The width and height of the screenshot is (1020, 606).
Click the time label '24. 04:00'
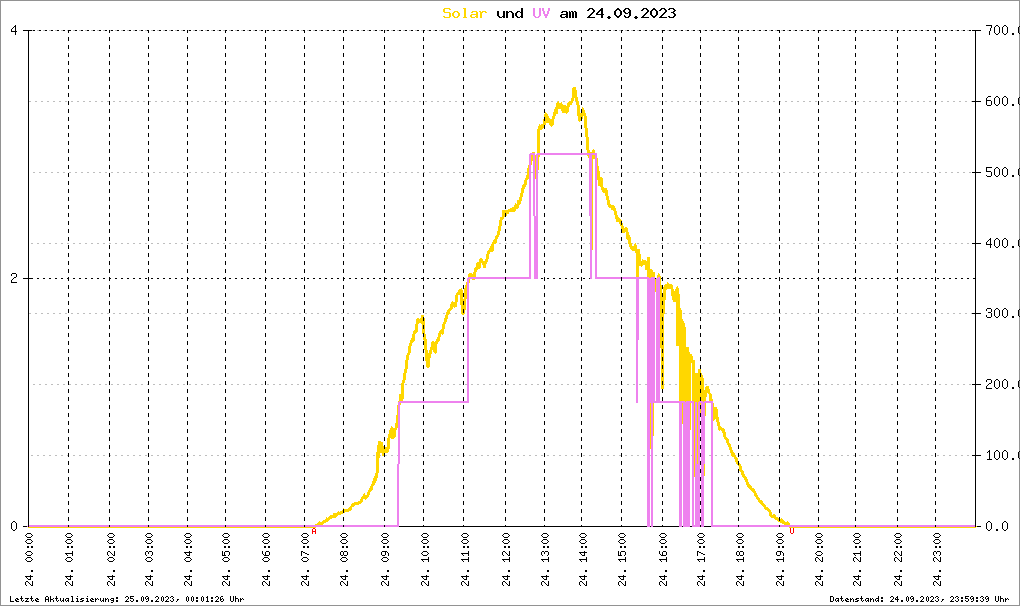(x=189, y=560)
